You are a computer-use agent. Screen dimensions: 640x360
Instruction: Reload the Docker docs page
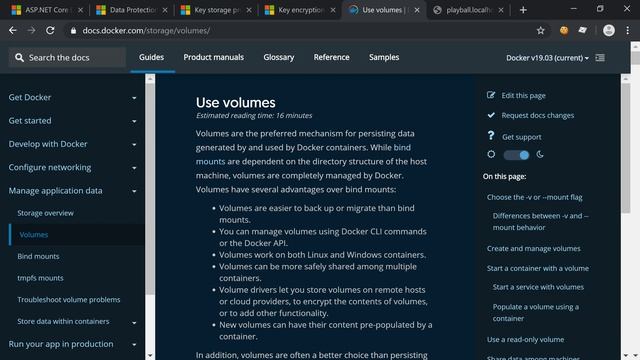[50, 31]
